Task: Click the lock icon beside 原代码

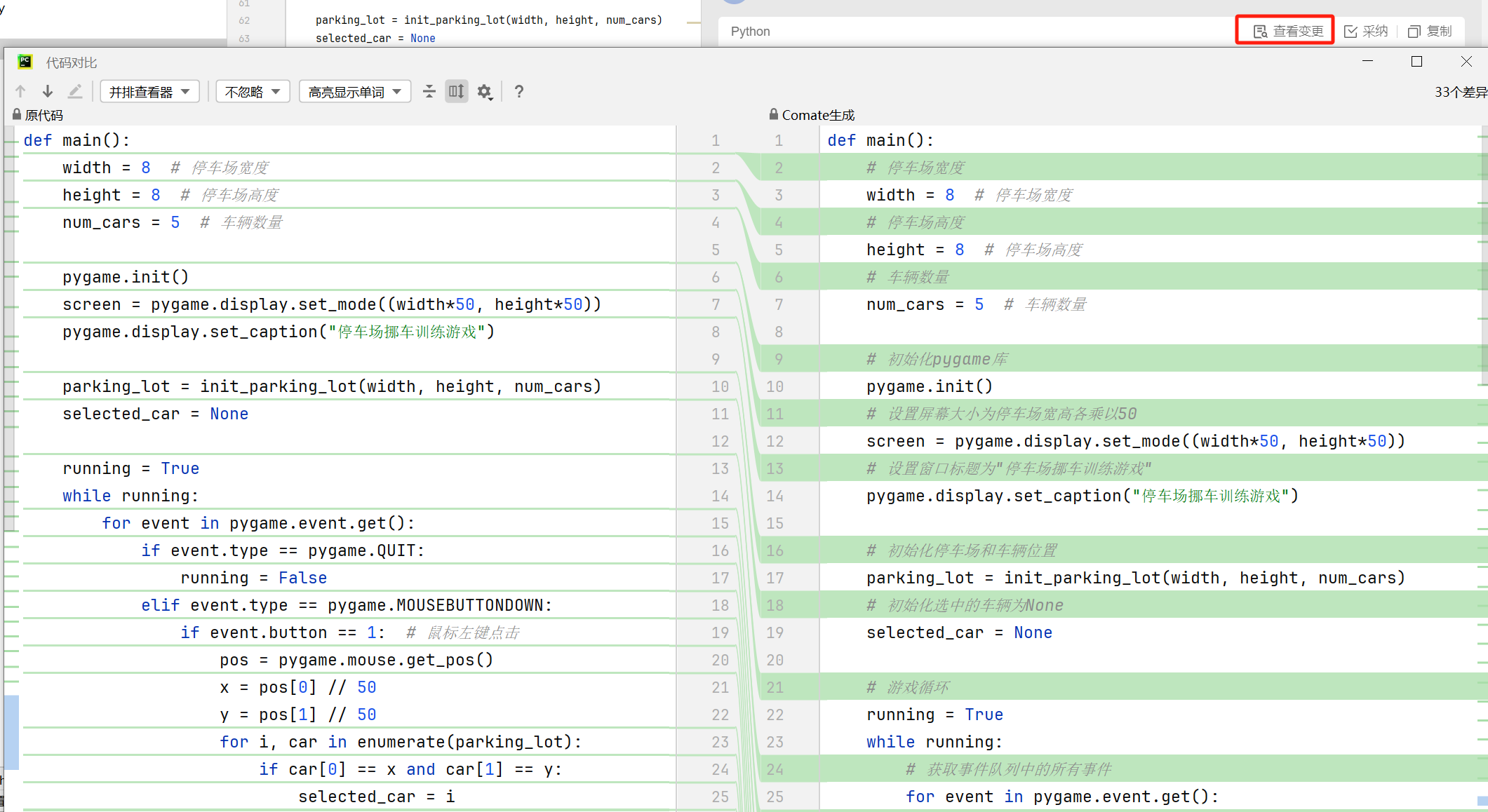Action: click(16, 114)
